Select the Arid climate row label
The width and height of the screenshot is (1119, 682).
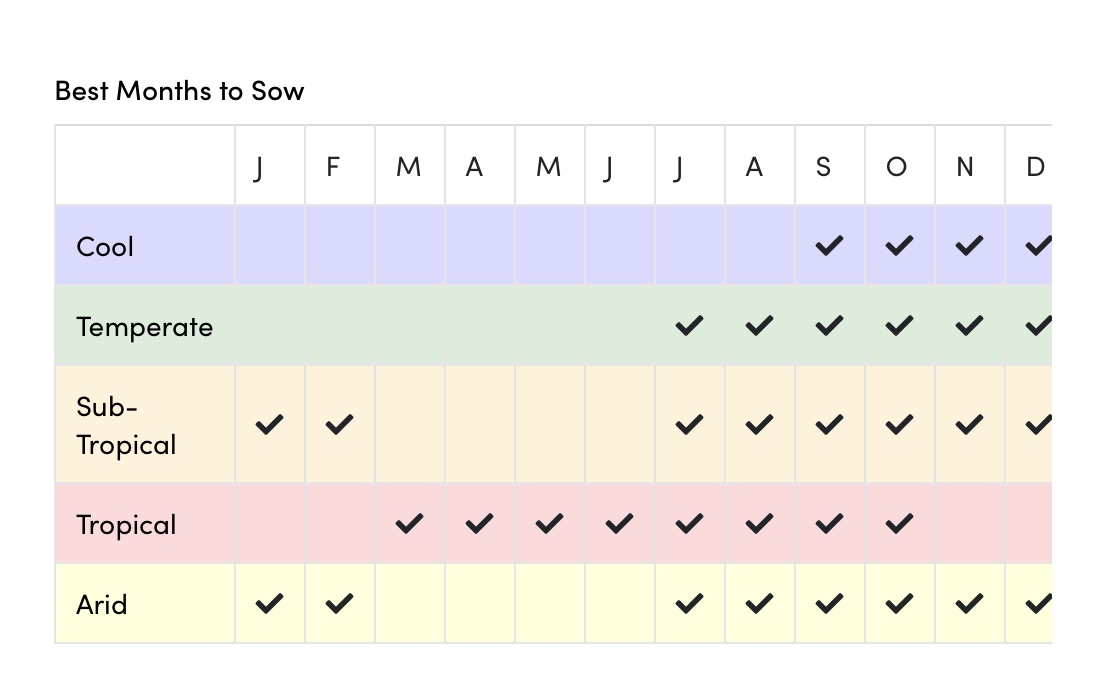click(101, 604)
